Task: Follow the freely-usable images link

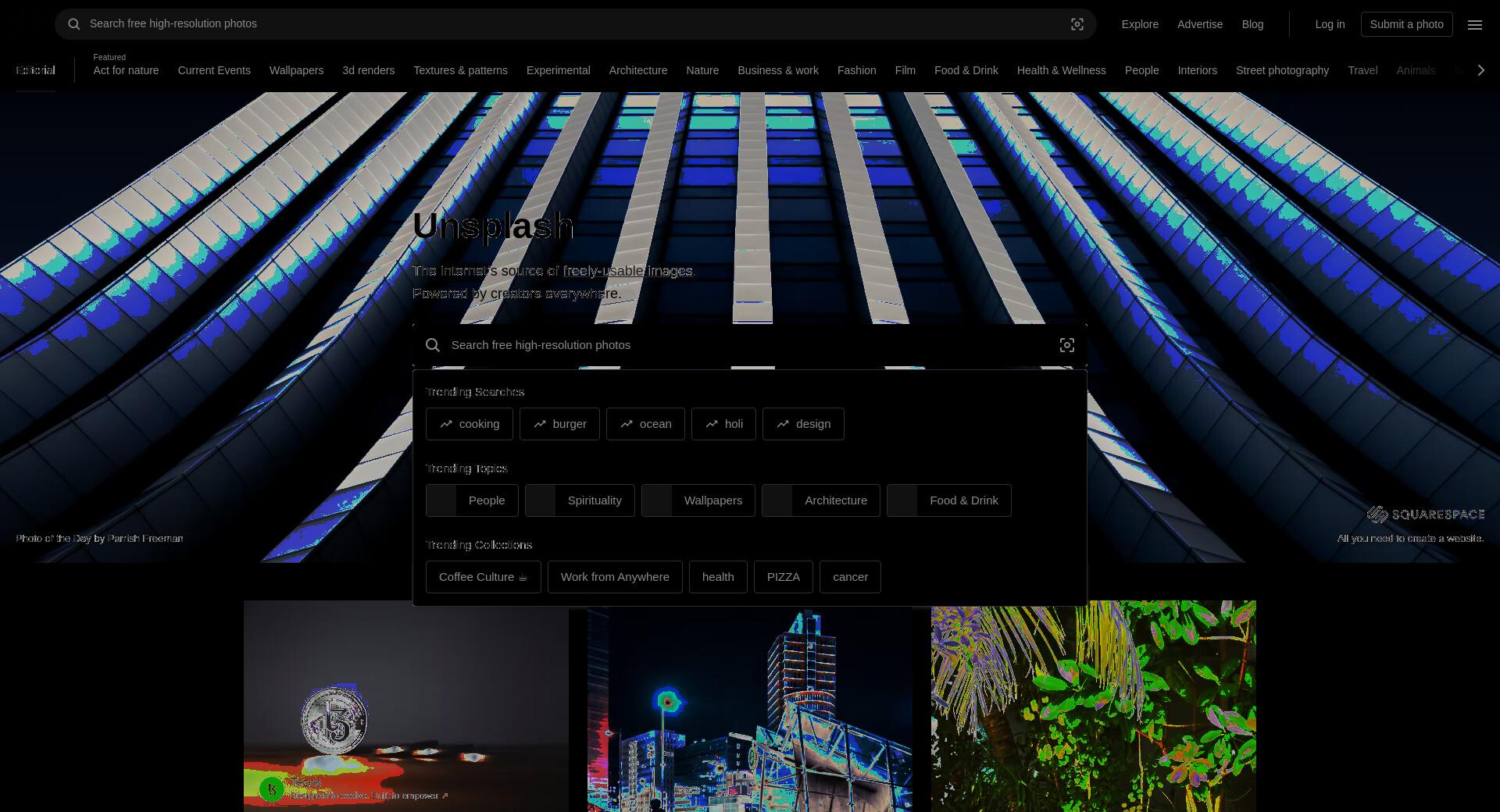Action: [x=627, y=271]
